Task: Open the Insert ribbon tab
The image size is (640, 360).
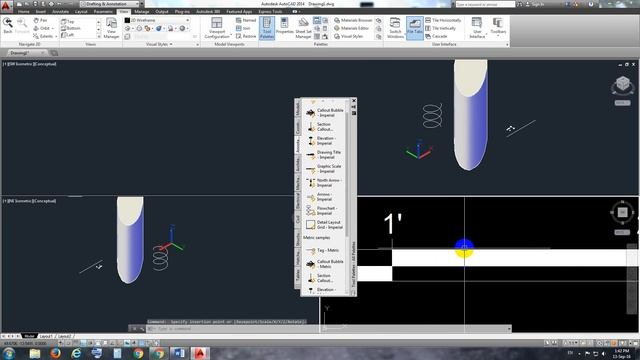Action: (40, 11)
